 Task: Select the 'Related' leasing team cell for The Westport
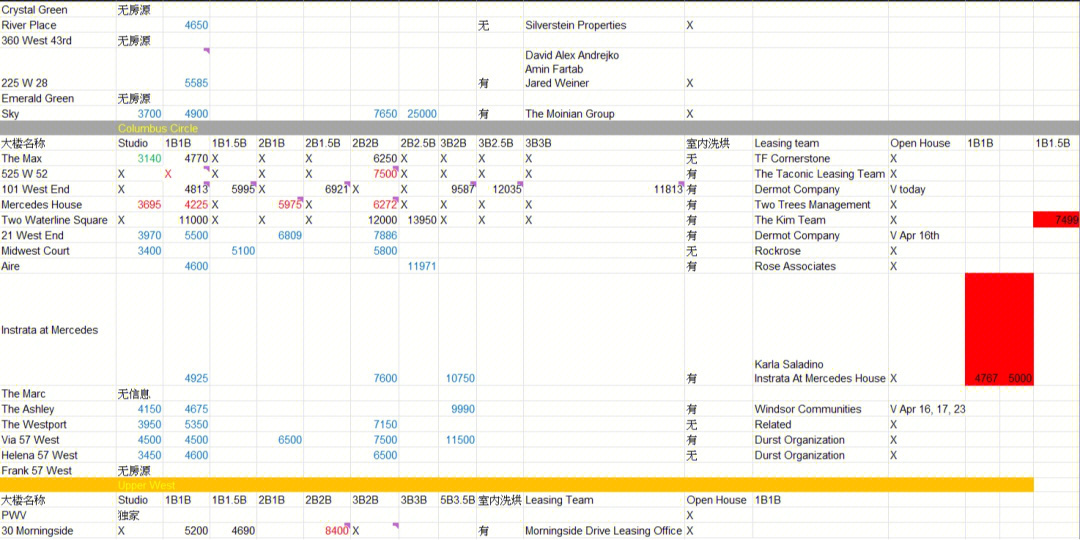point(772,424)
